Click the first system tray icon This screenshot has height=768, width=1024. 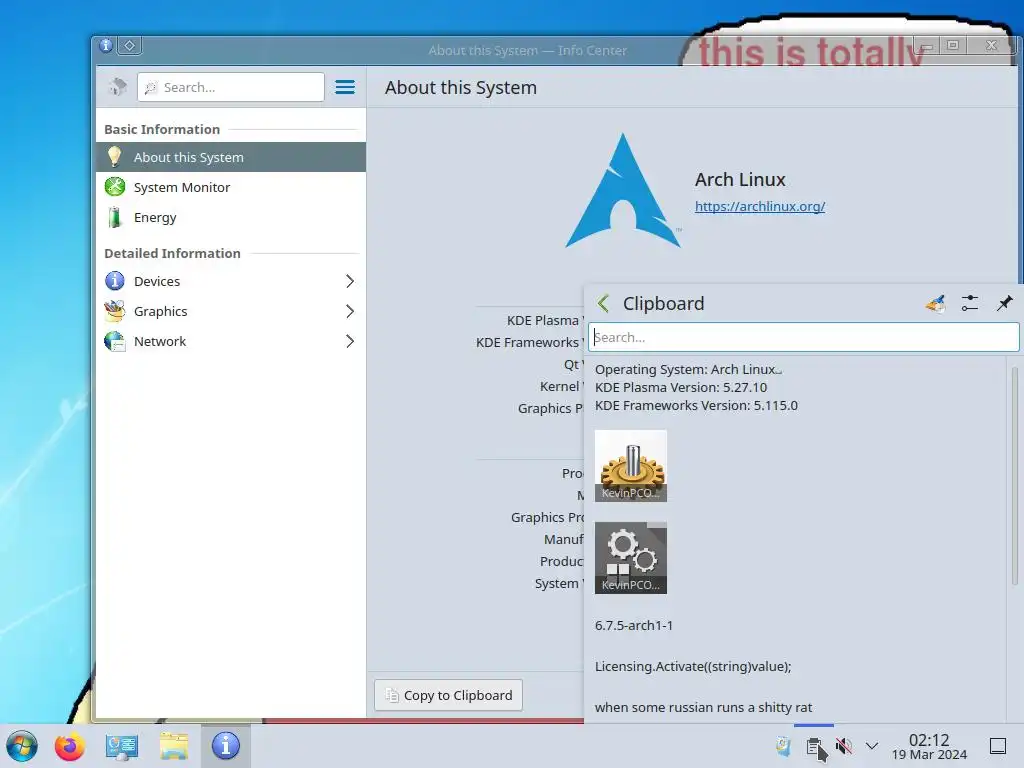[x=784, y=746]
